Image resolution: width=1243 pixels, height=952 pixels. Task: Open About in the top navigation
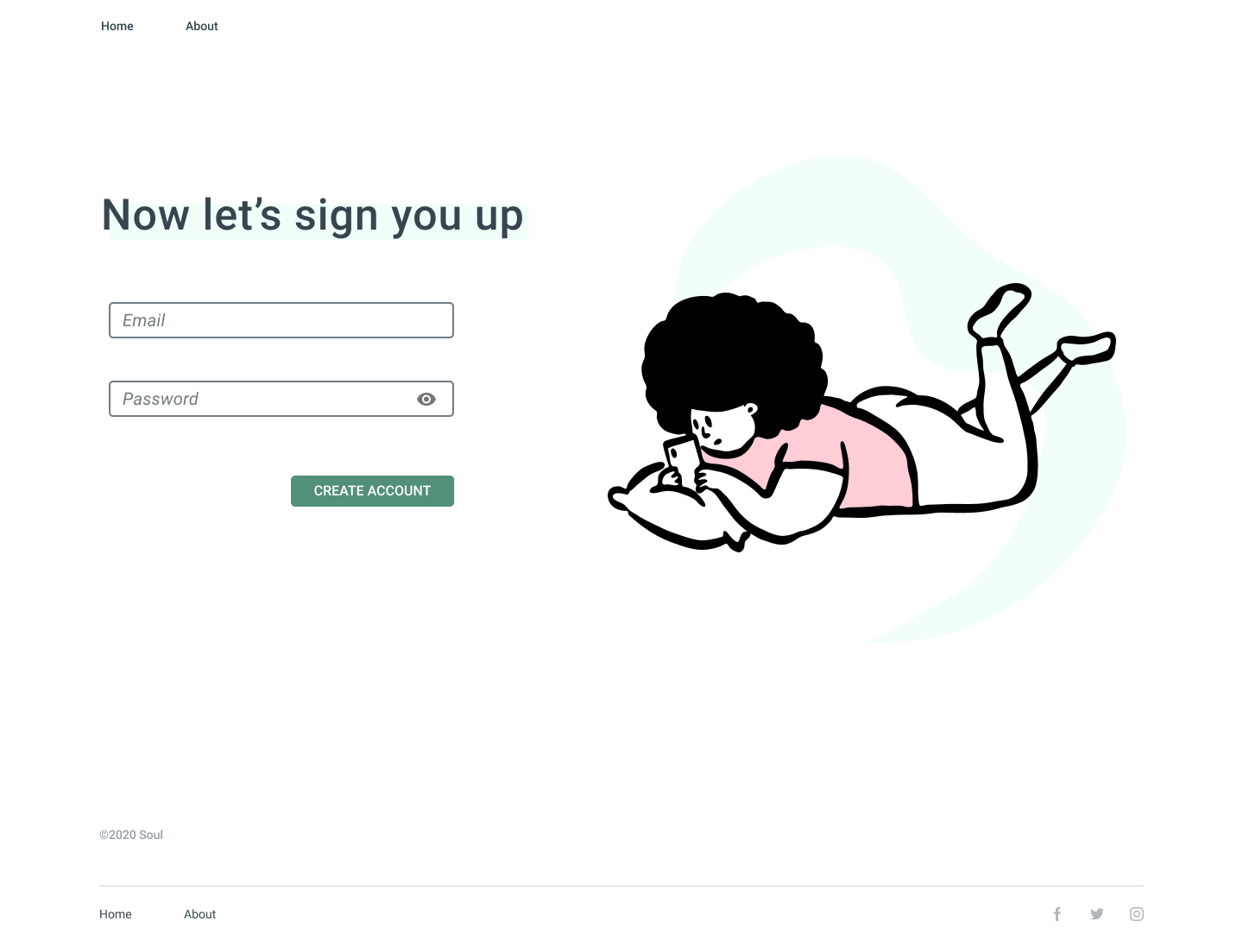pyautogui.click(x=202, y=26)
